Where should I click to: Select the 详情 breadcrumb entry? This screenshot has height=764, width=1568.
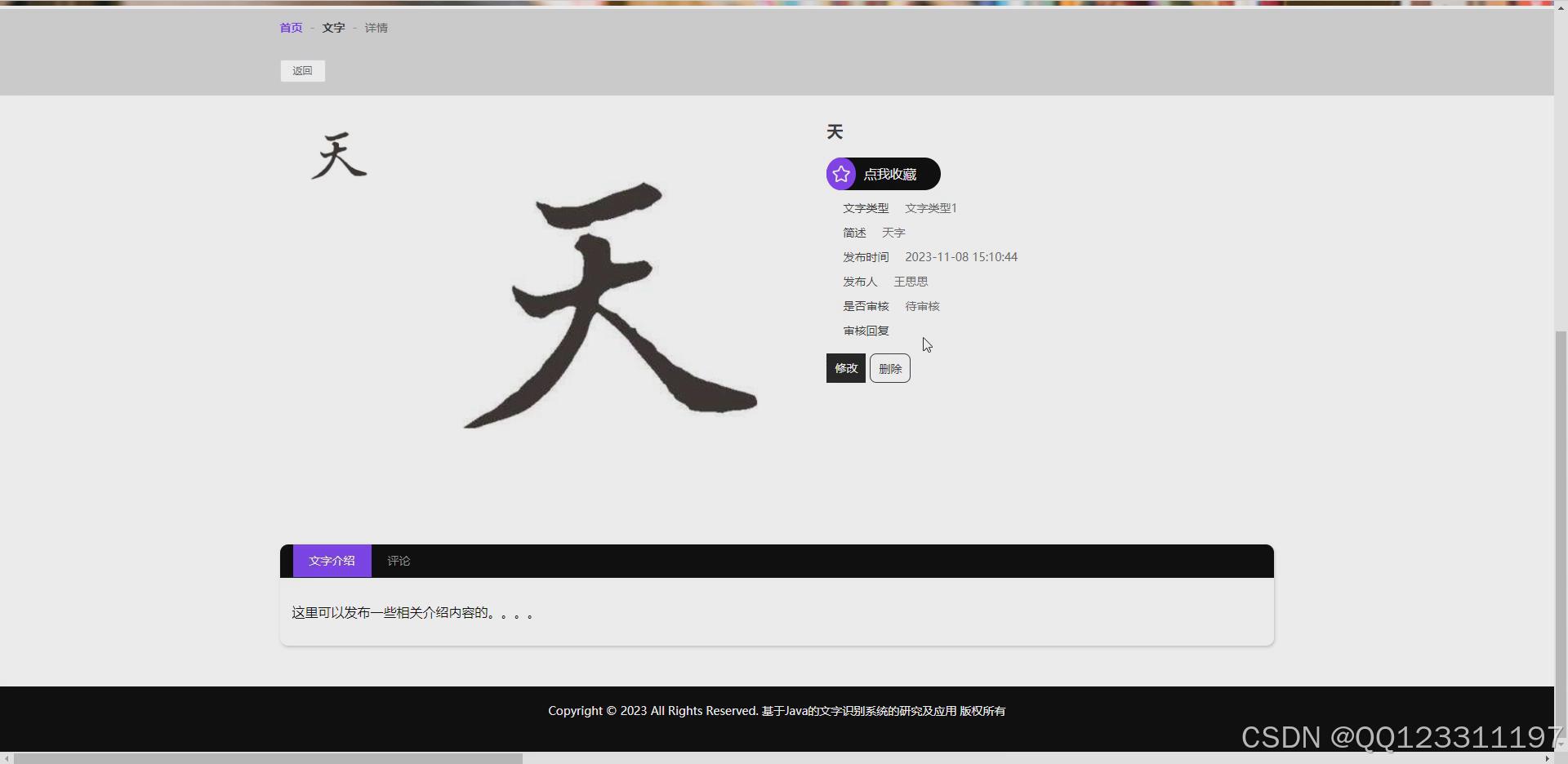[x=376, y=27]
